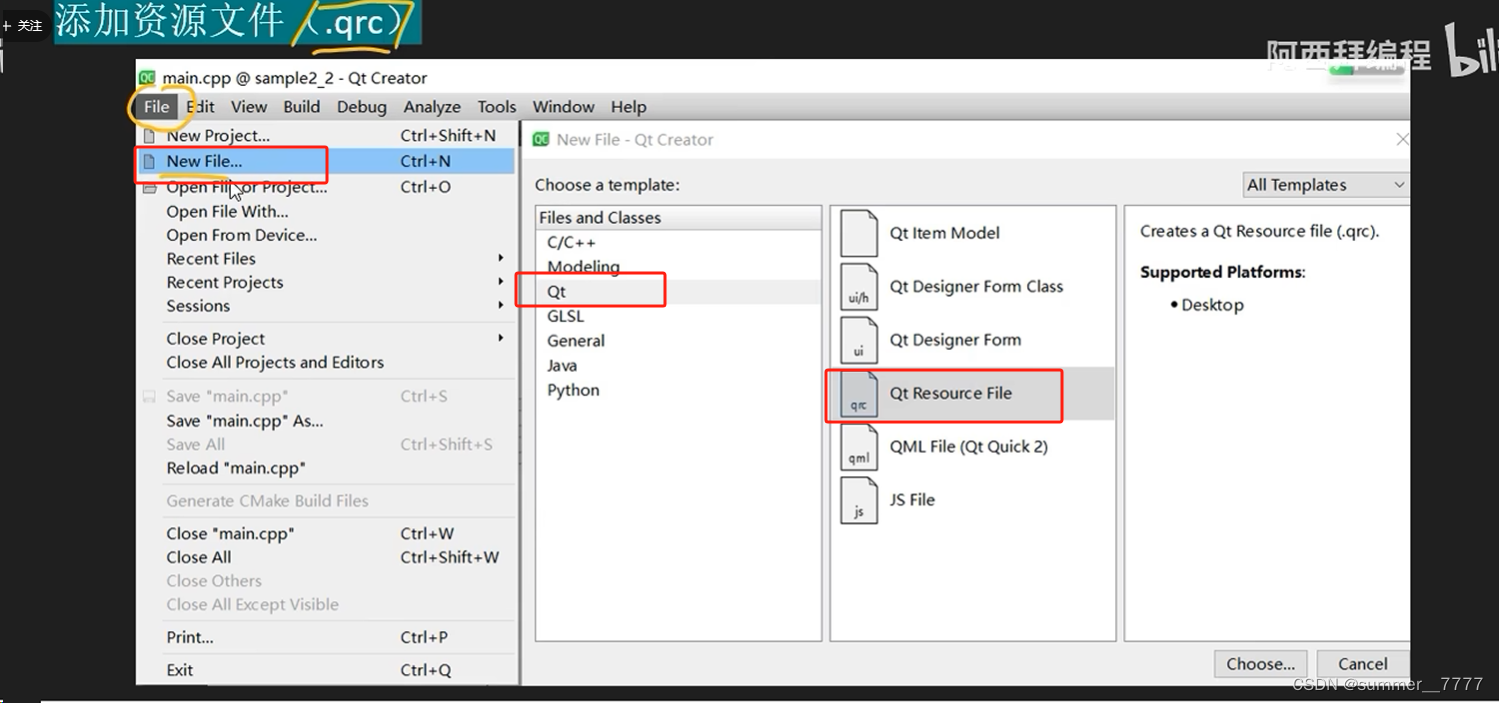The width and height of the screenshot is (1499, 703).
Task: Close the New File dialog
Action: pos(1401,140)
